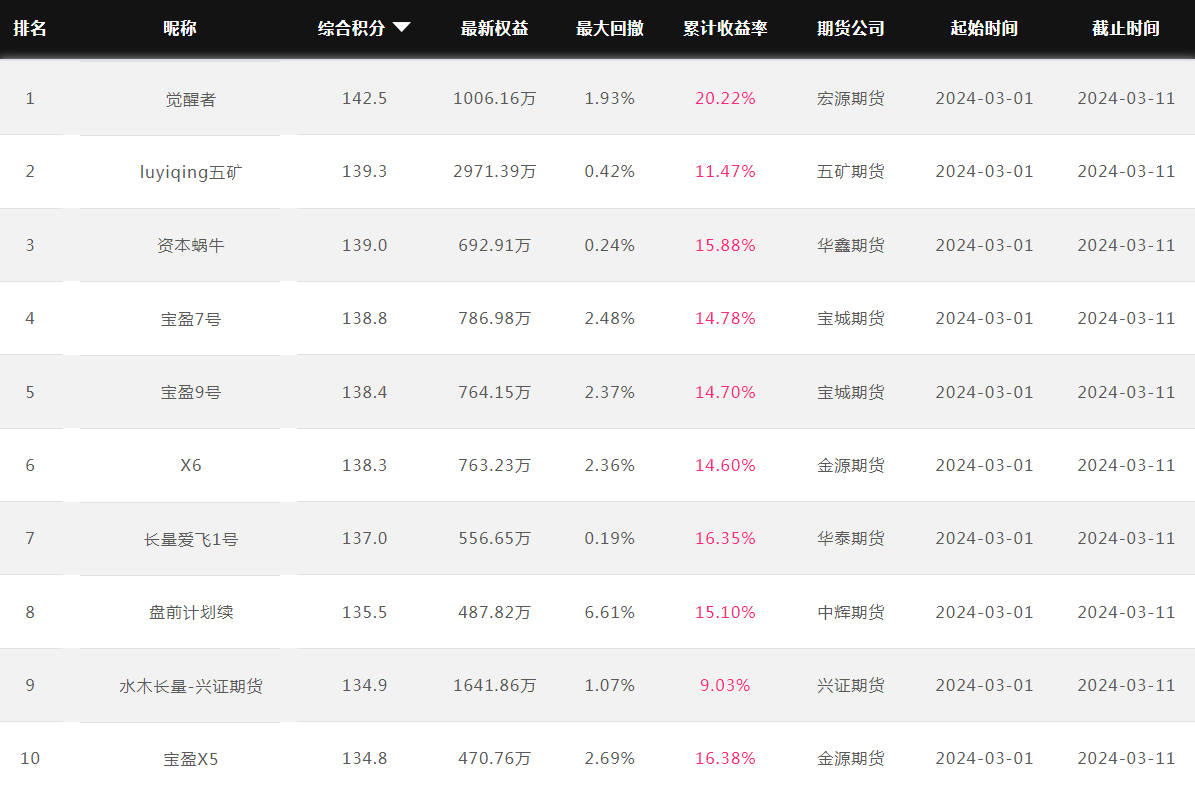This screenshot has height=793, width=1195.
Task: Select the score value 135.5
Action: 364,612
